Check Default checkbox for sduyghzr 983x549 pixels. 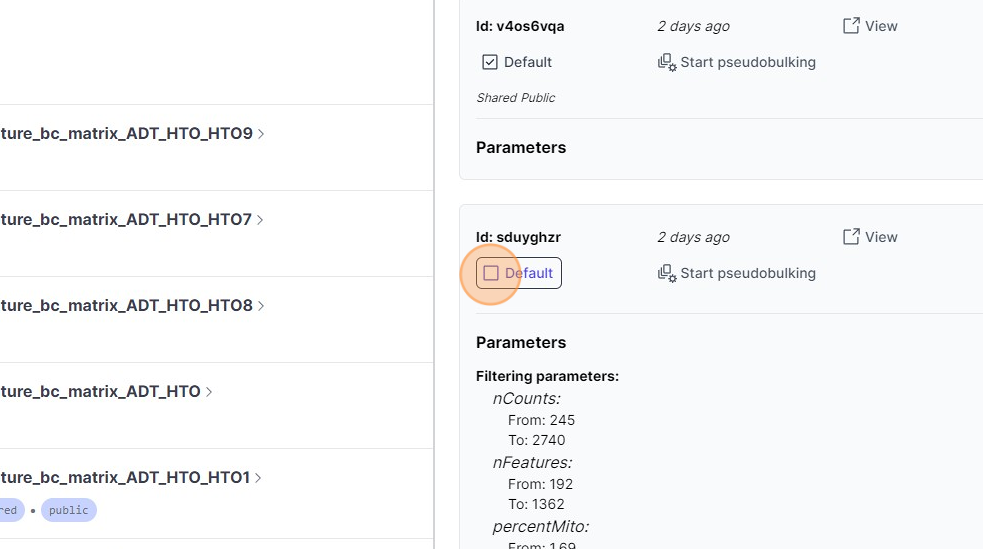coord(491,273)
